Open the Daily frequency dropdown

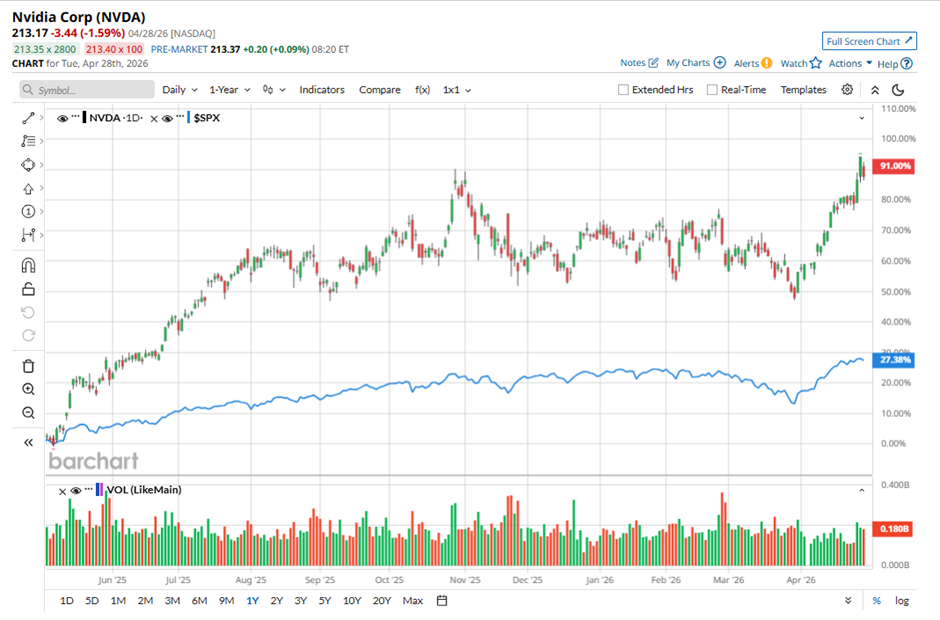(180, 90)
